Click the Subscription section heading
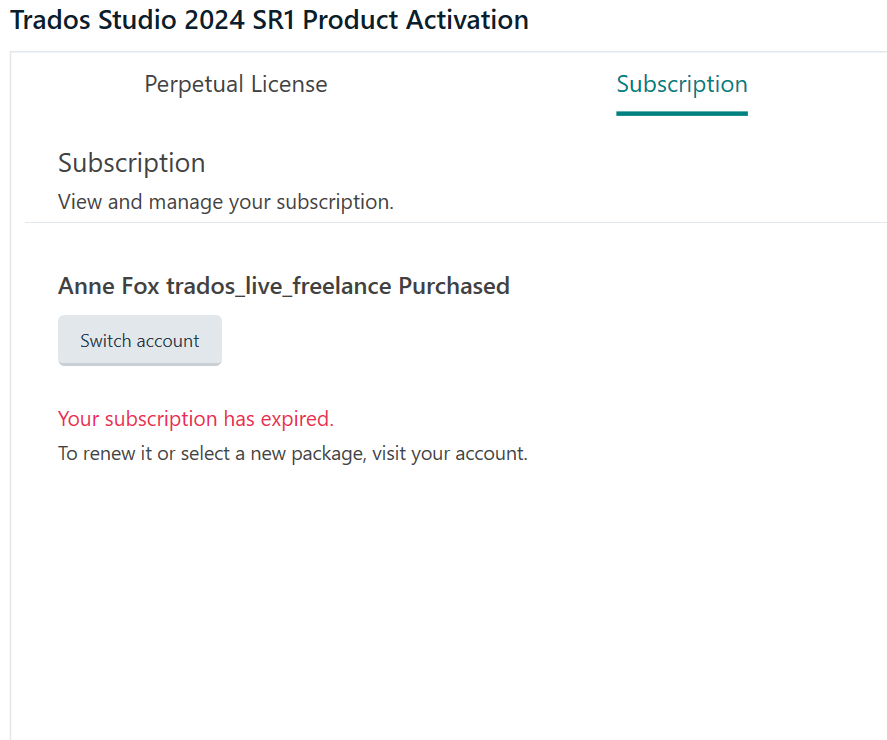The width and height of the screenshot is (887, 740). click(x=131, y=162)
